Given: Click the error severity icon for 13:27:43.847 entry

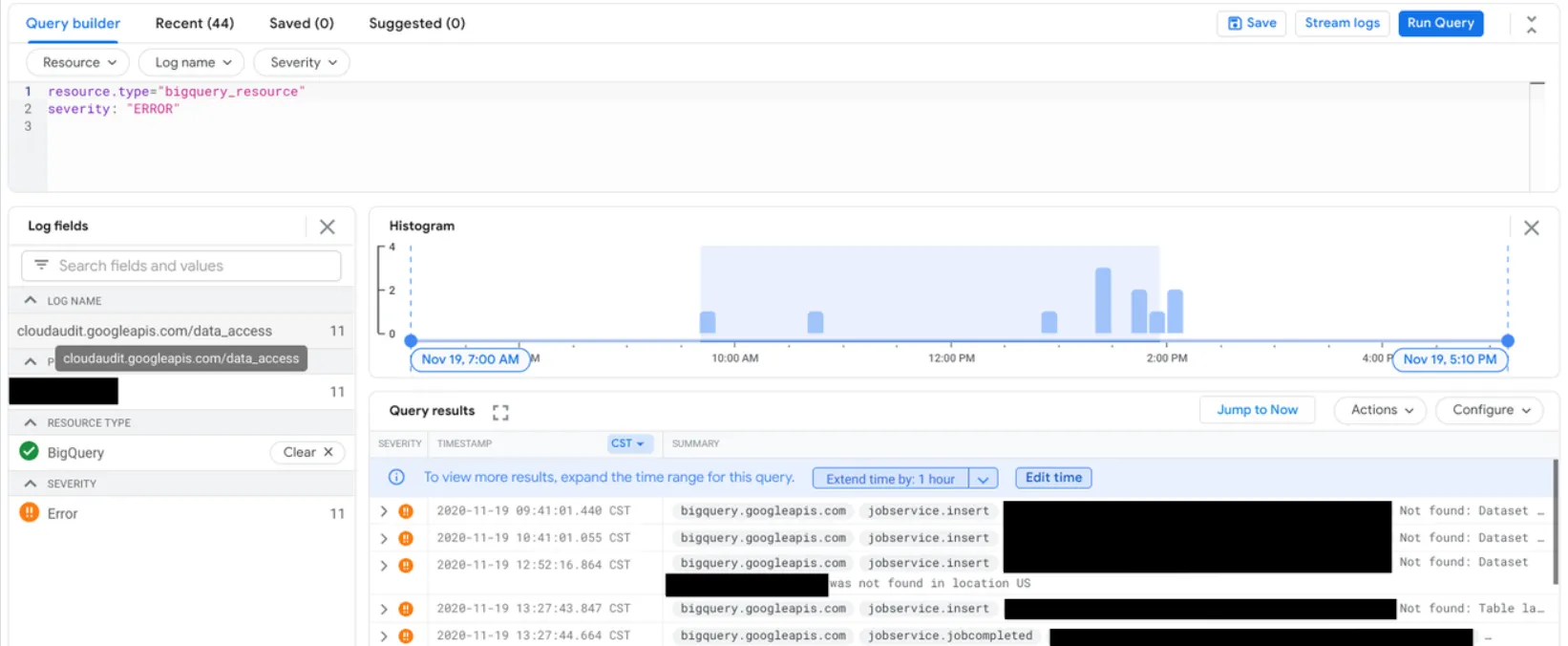Looking at the screenshot, I should [406, 609].
